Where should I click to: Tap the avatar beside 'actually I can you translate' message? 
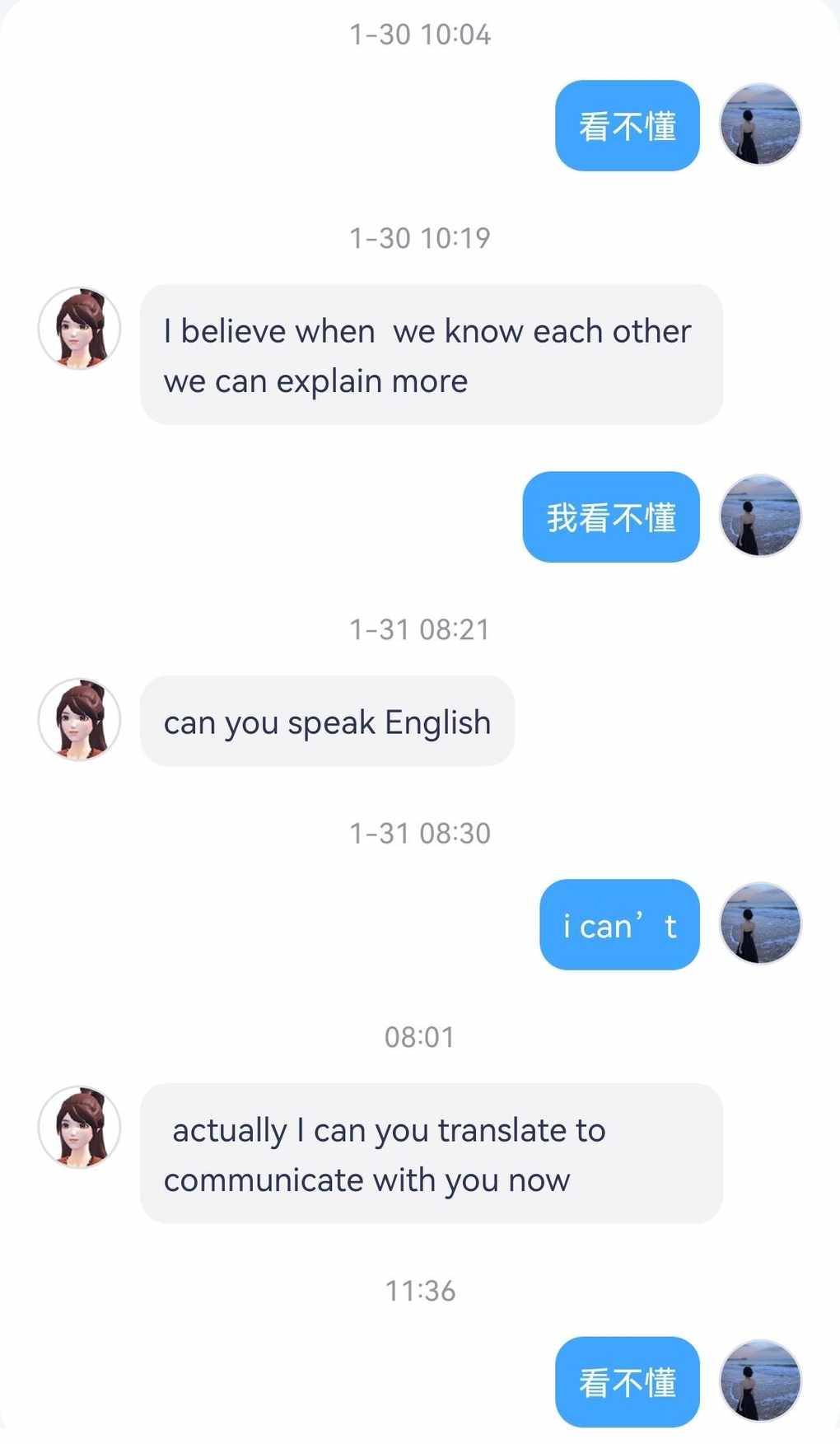click(x=80, y=1126)
